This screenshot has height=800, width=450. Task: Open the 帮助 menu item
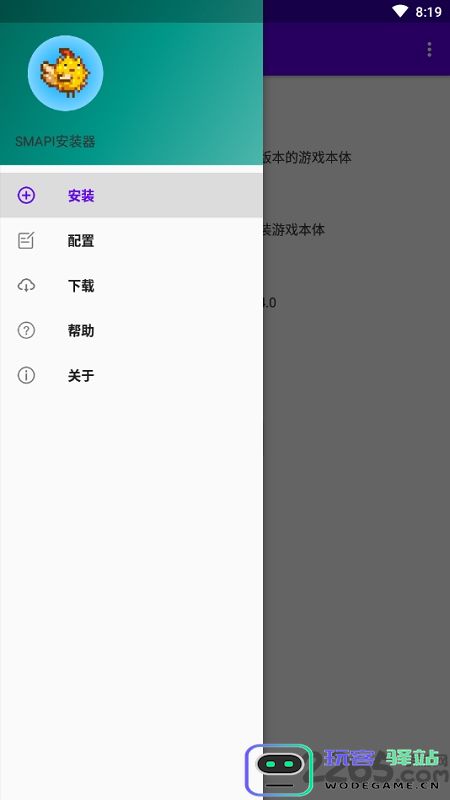coord(131,331)
